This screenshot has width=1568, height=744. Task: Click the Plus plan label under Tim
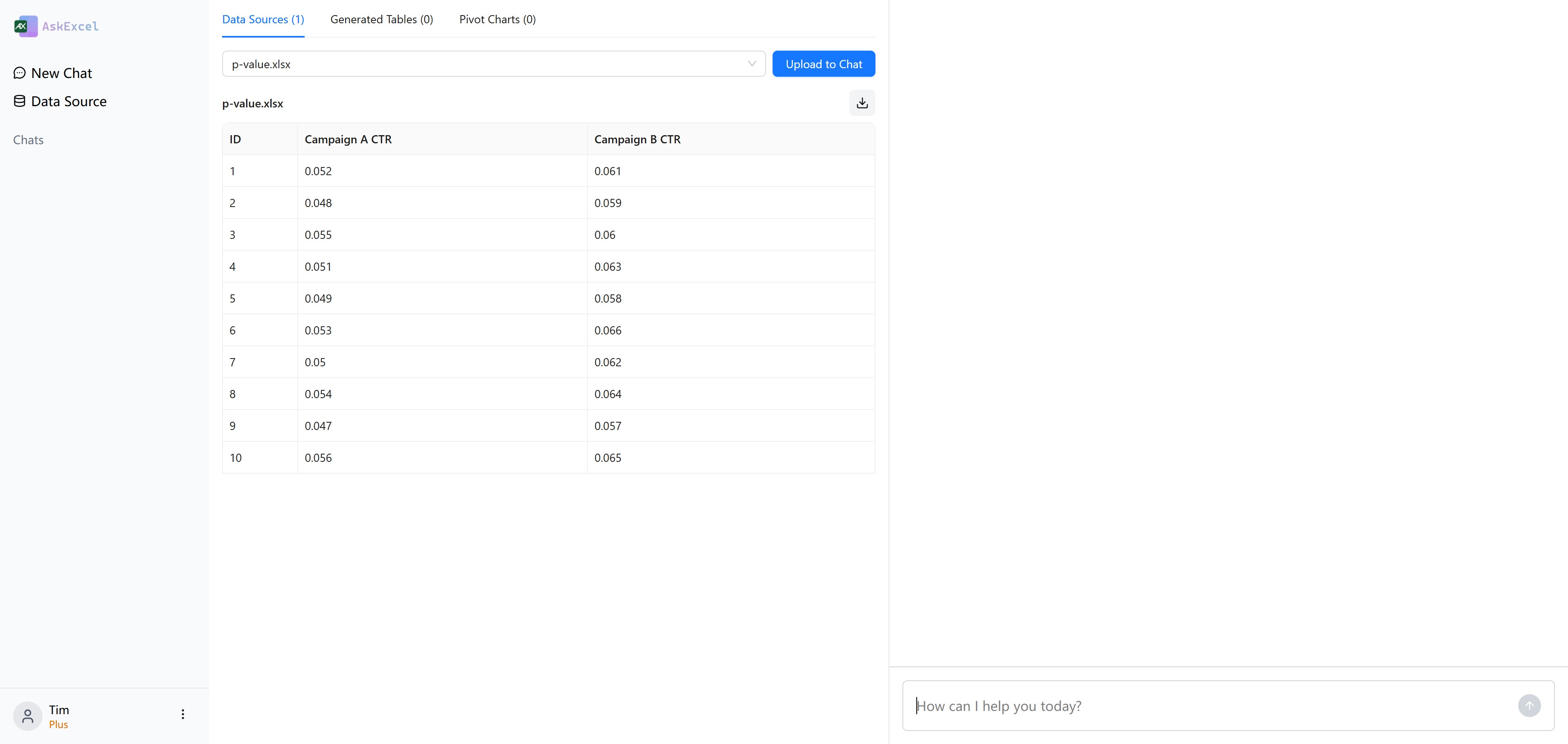pyautogui.click(x=58, y=724)
